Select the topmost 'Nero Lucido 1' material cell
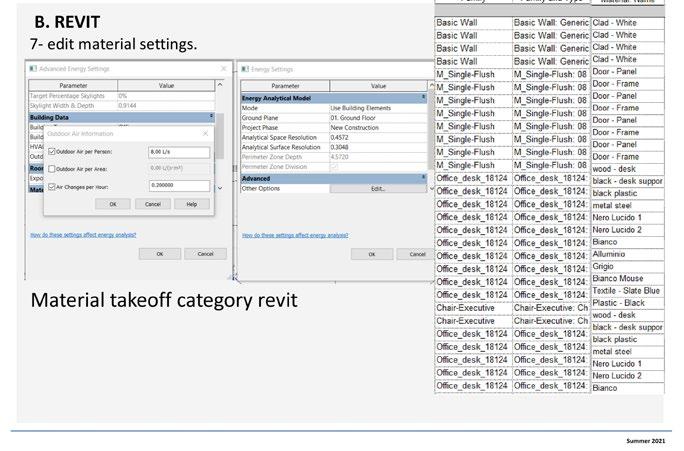684x451 pixels. (627, 217)
